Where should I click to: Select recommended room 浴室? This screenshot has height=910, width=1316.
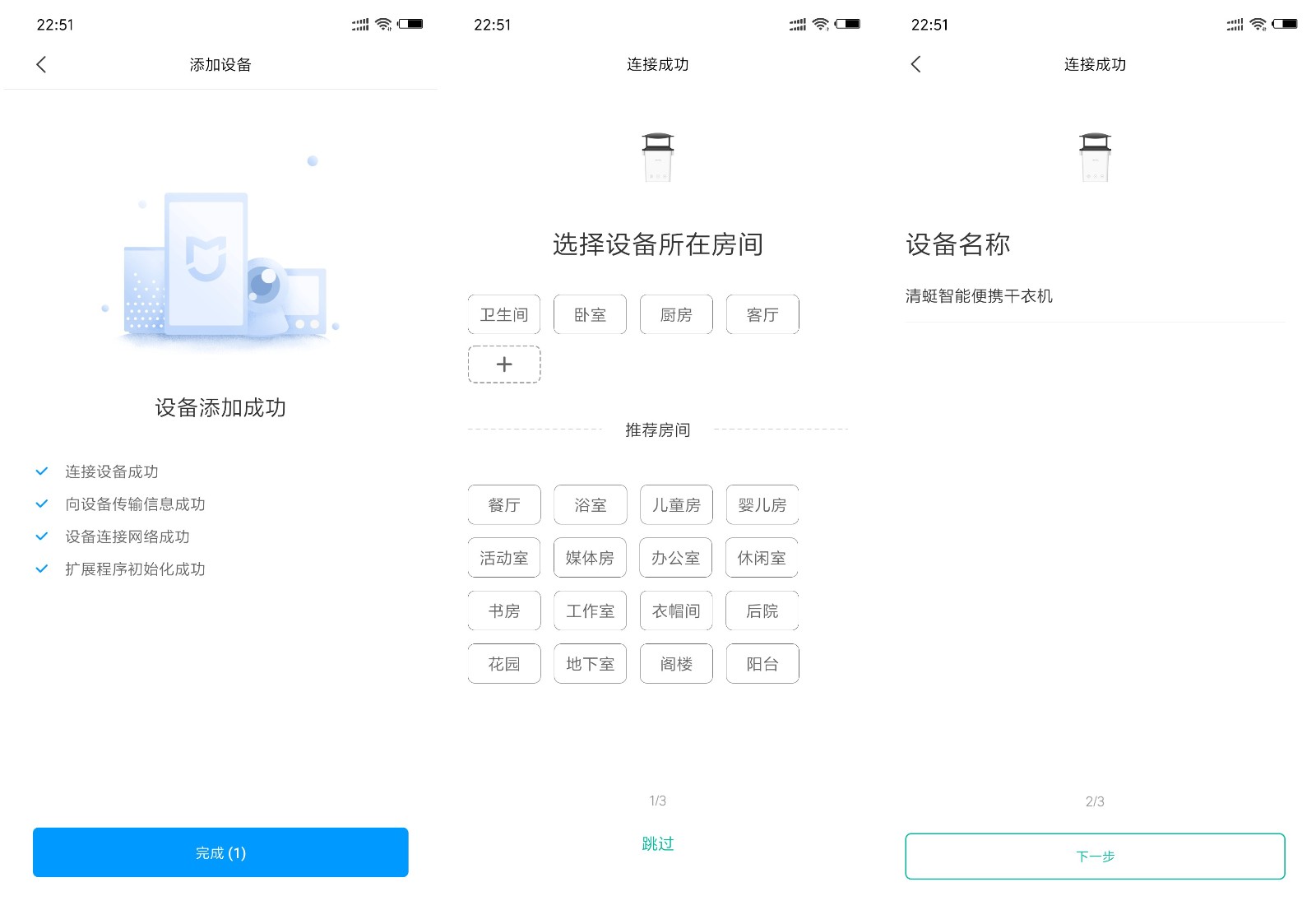590,505
